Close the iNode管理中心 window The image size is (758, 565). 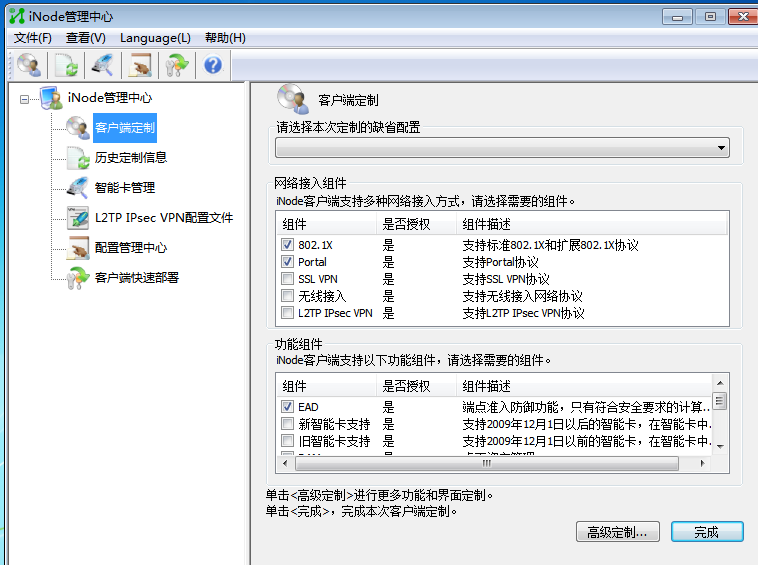coord(743,17)
